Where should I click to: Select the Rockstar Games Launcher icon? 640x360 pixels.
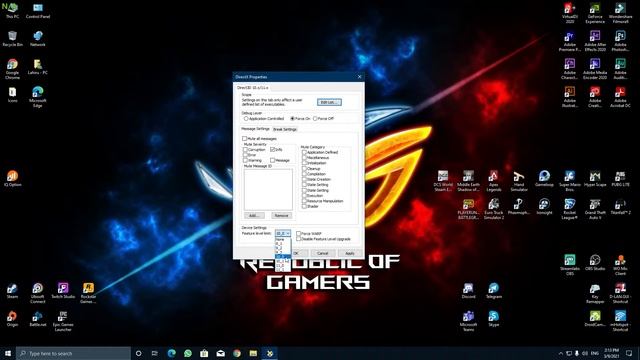pos(88,293)
